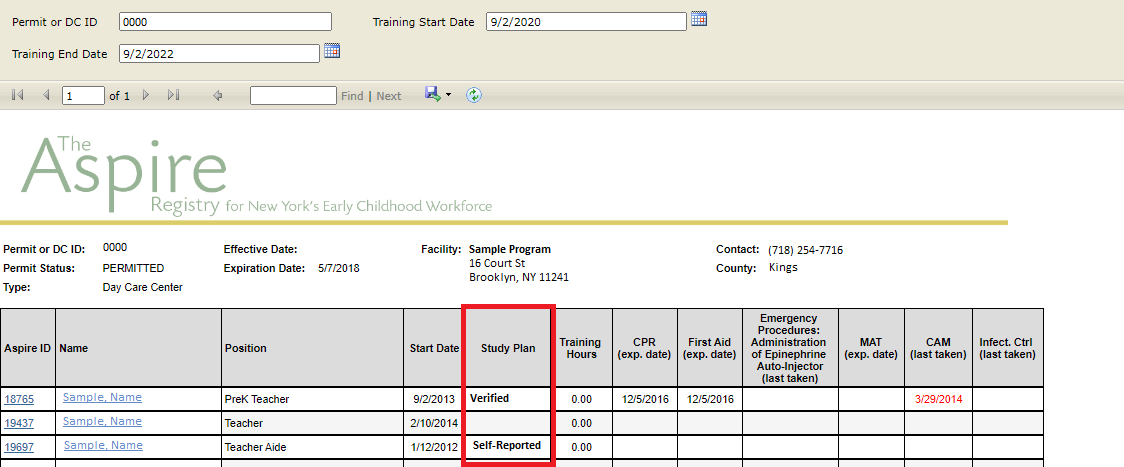Jump to last page of report
Viewport: 1124px width, 467px height.
[x=173, y=95]
